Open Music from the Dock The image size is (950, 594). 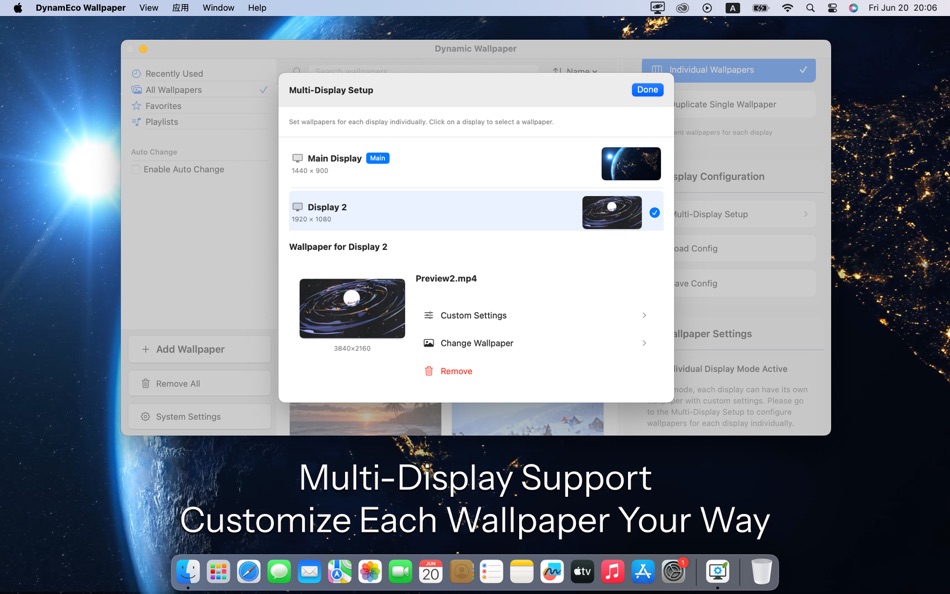[x=612, y=571]
